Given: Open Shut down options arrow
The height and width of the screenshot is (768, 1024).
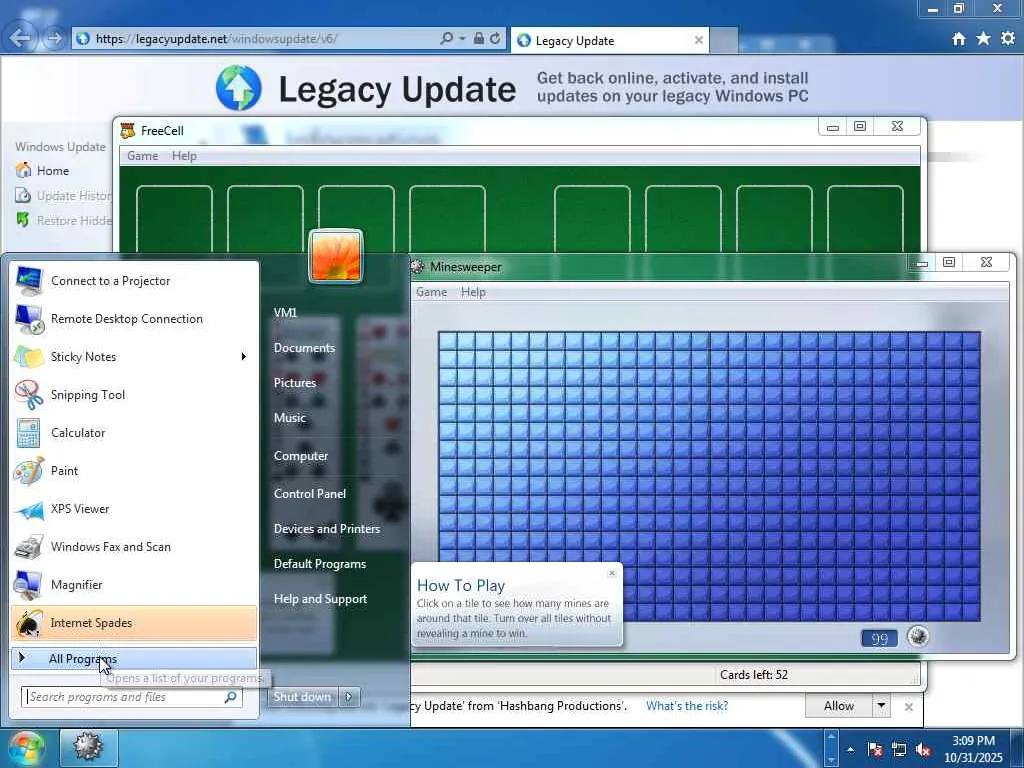Looking at the screenshot, I should point(349,697).
